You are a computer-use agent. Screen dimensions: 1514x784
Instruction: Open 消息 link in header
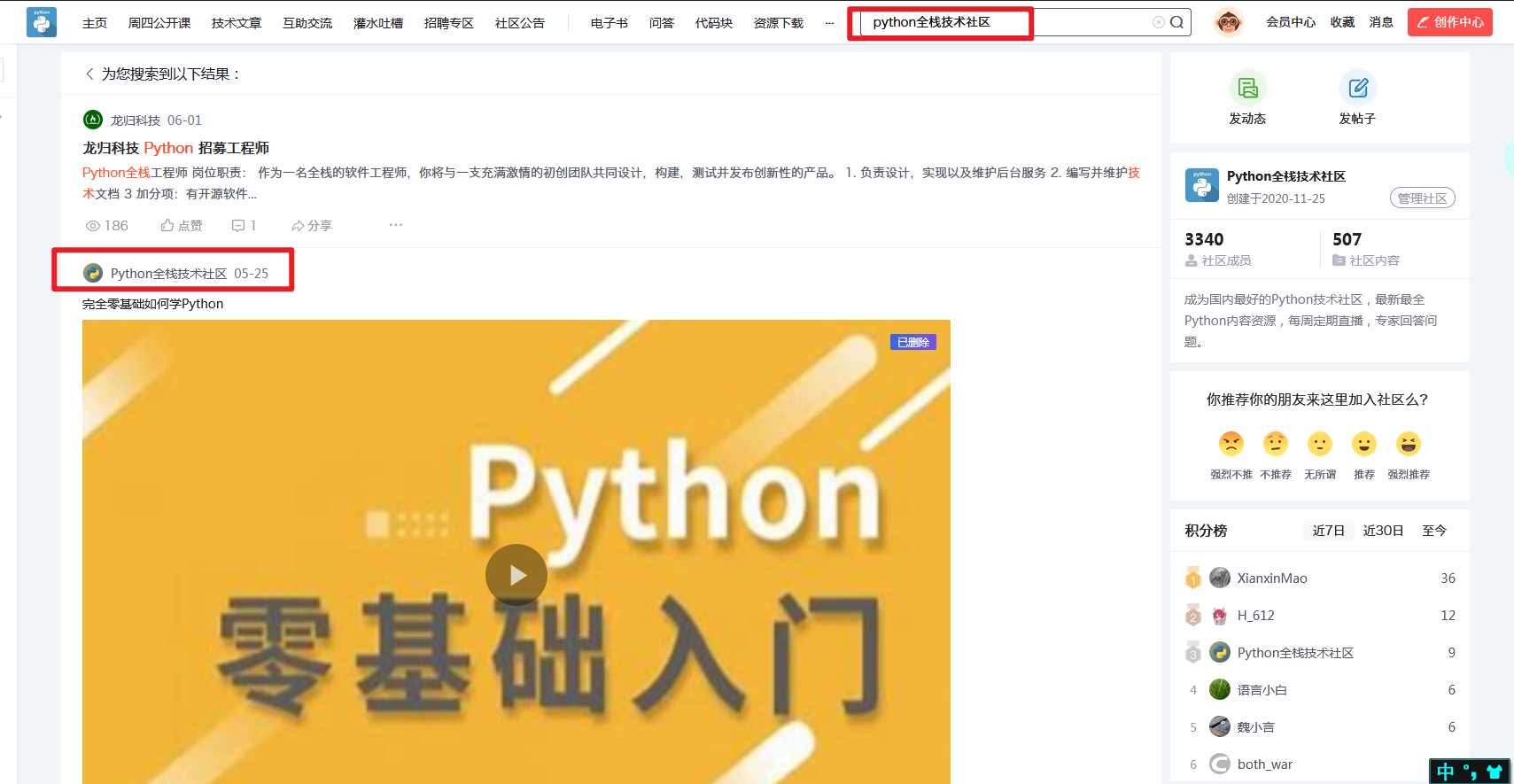pos(1381,22)
